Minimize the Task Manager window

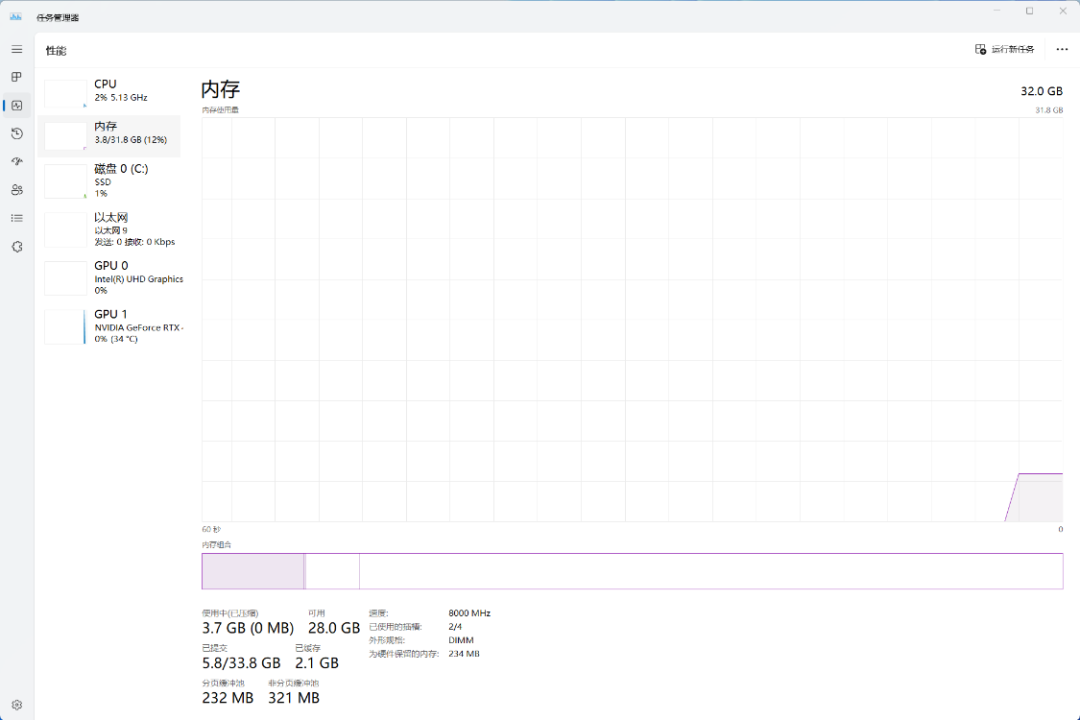tap(997, 11)
